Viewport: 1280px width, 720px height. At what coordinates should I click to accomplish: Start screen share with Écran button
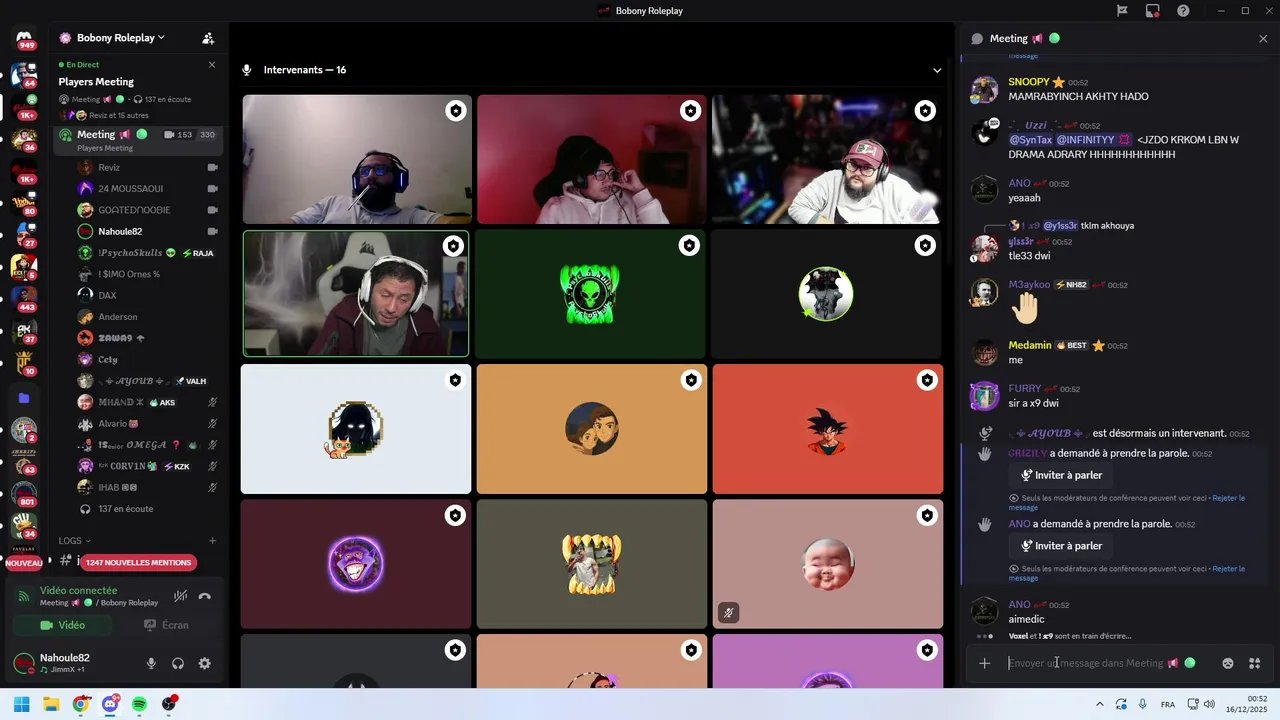[166, 625]
